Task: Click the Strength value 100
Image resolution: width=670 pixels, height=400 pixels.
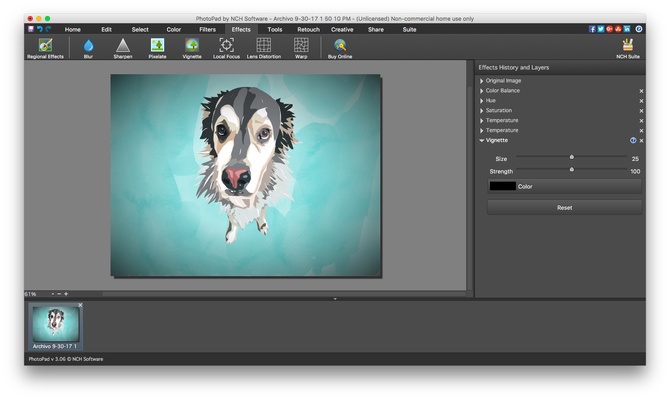Action: click(x=635, y=171)
